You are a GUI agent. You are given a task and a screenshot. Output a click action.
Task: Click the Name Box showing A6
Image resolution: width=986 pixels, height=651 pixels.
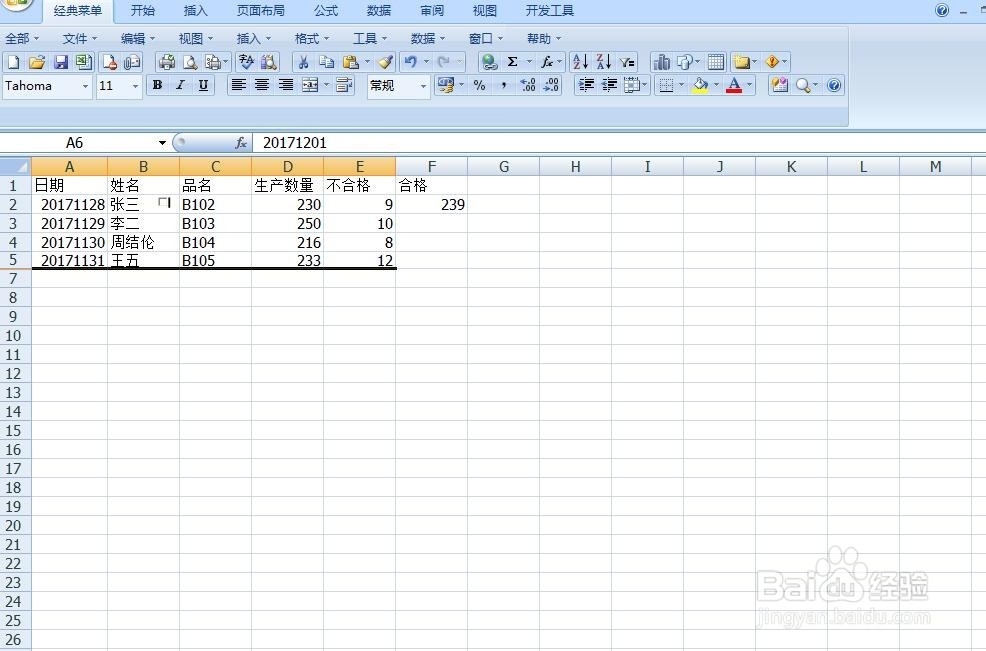point(74,143)
